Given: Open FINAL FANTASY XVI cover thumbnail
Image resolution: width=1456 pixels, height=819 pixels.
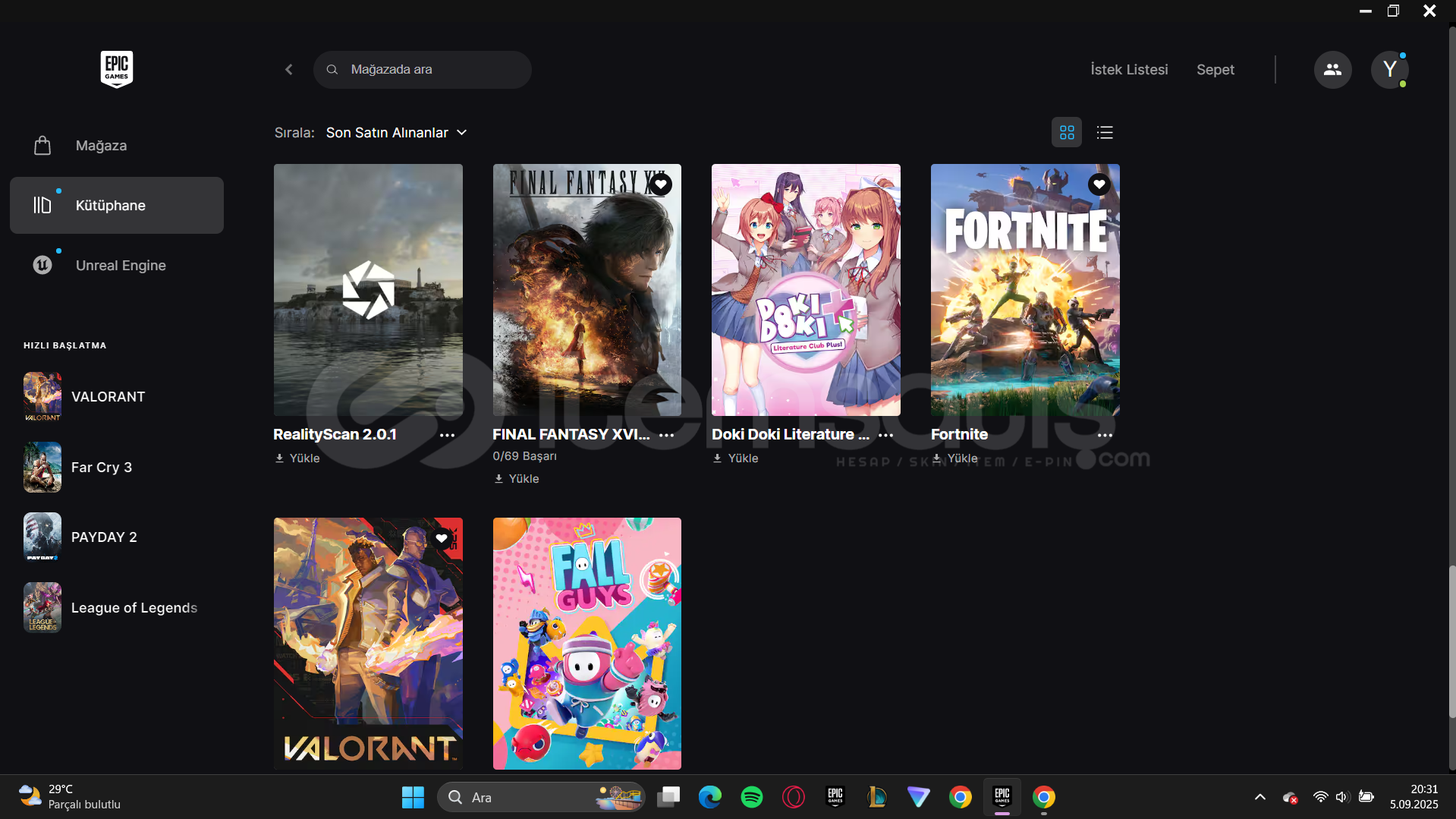Looking at the screenshot, I should (587, 290).
